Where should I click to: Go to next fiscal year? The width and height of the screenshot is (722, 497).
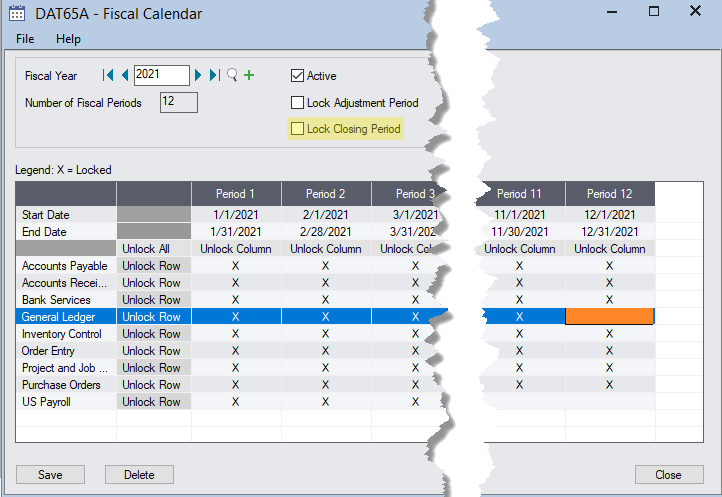click(198, 75)
